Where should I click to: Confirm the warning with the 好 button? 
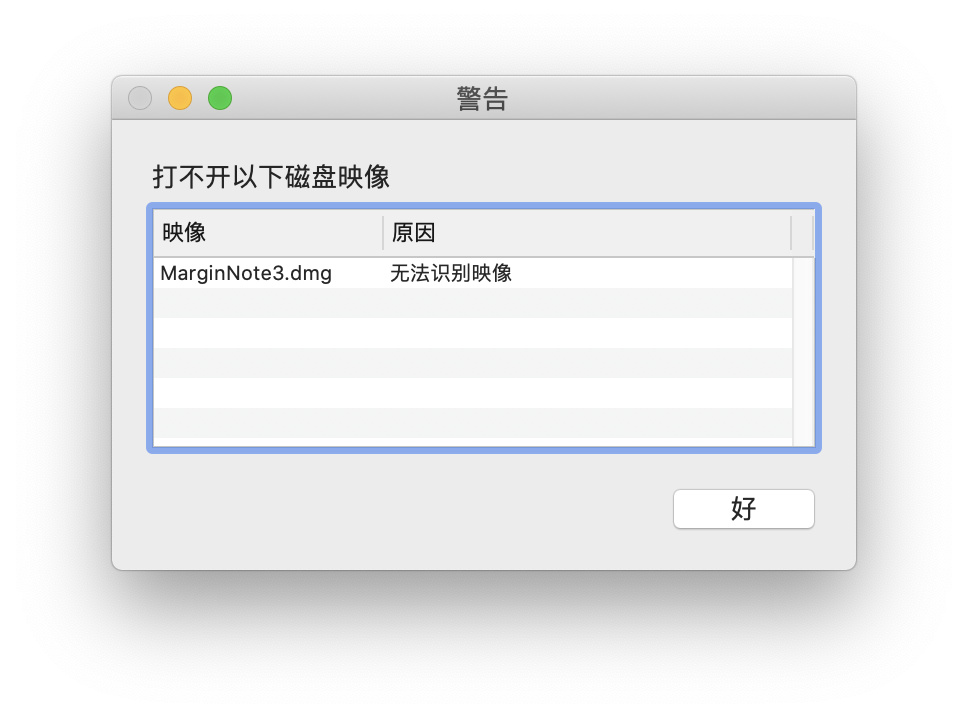click(743, 509)
